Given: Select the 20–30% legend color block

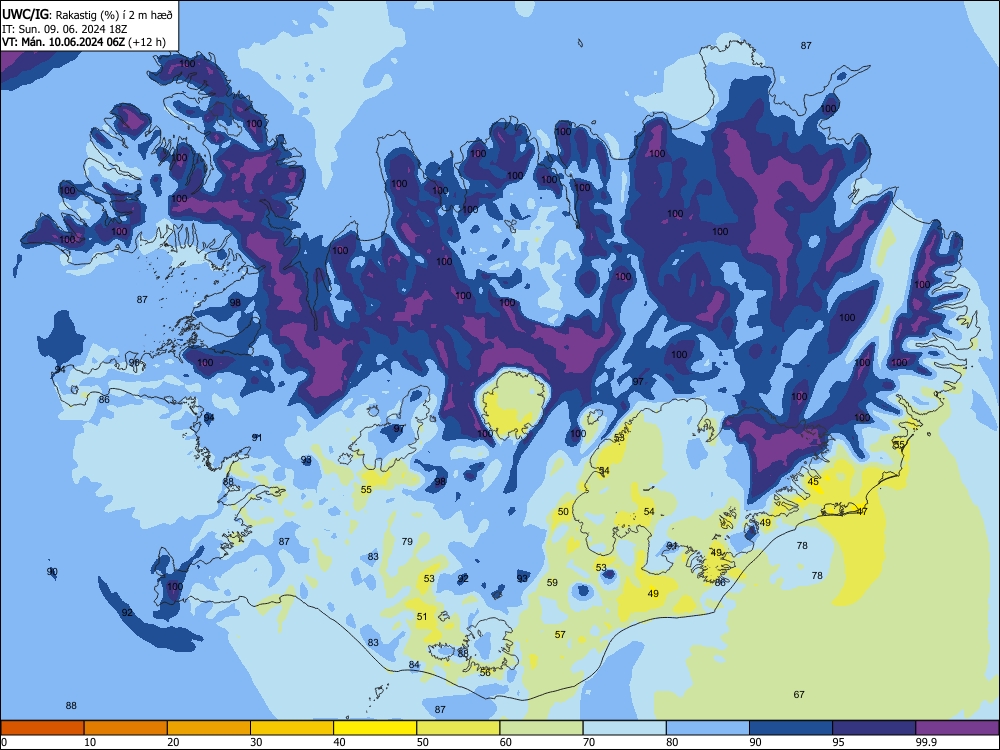Looking at the screenshot, I should point(209,728).
